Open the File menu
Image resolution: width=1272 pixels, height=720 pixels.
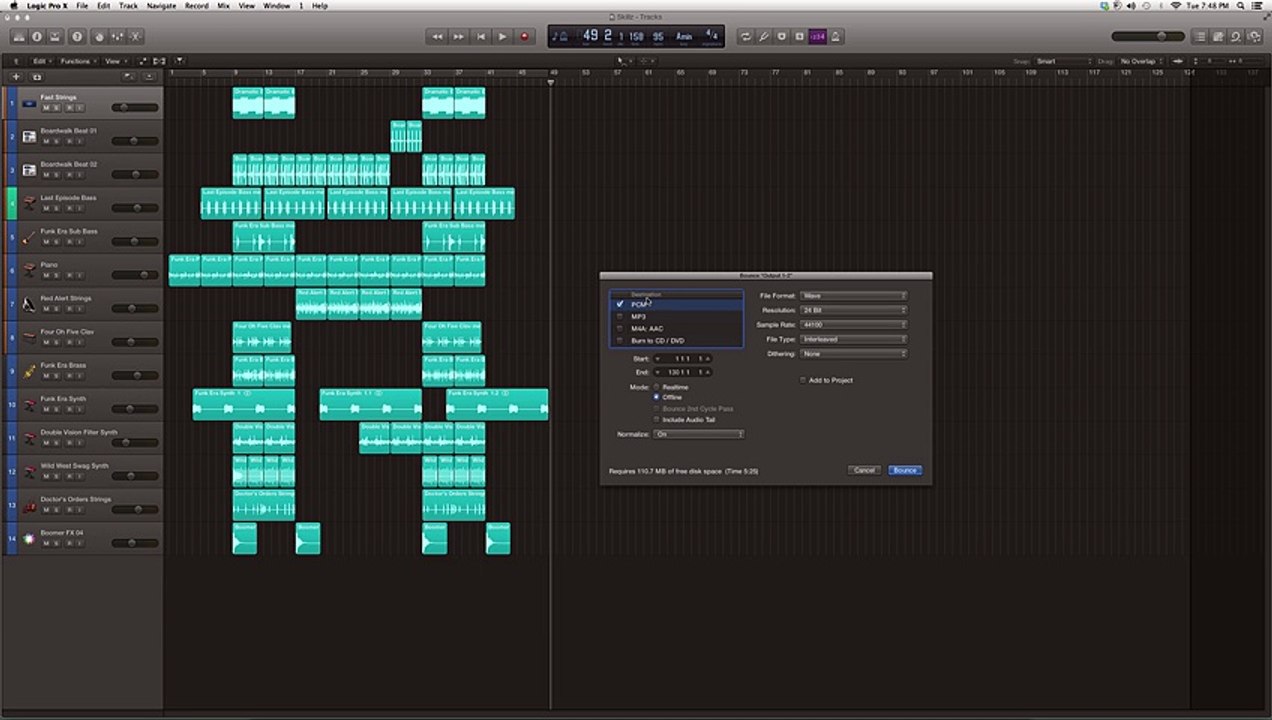point(82,6)
